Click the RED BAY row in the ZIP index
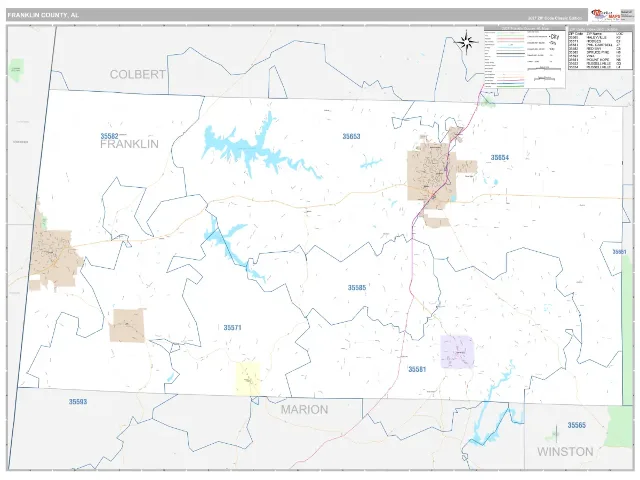The image size is (640, 480). pyautogui.click(x=595, y=49)
